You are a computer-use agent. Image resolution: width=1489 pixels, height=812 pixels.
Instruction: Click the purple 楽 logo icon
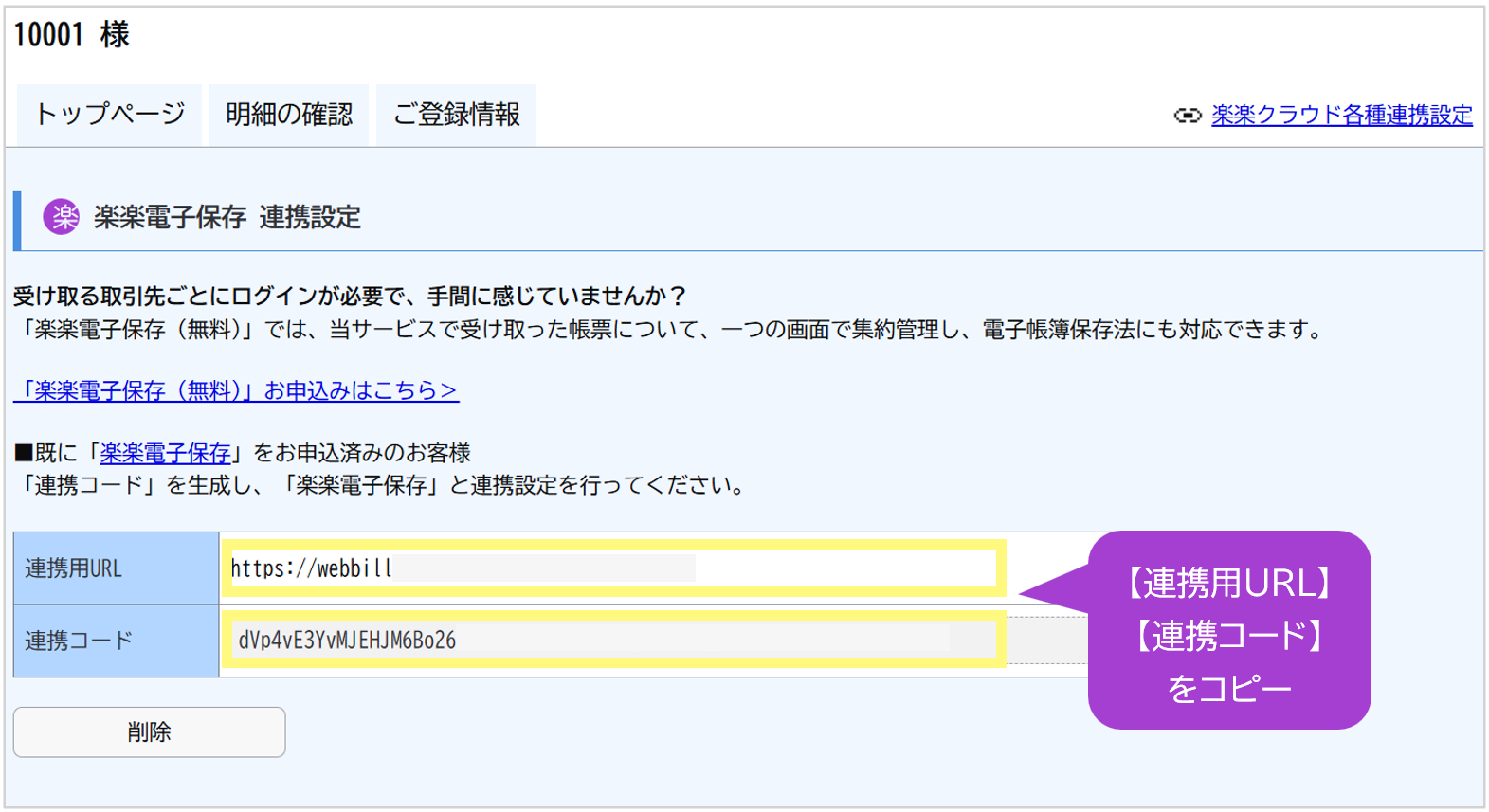62,217
